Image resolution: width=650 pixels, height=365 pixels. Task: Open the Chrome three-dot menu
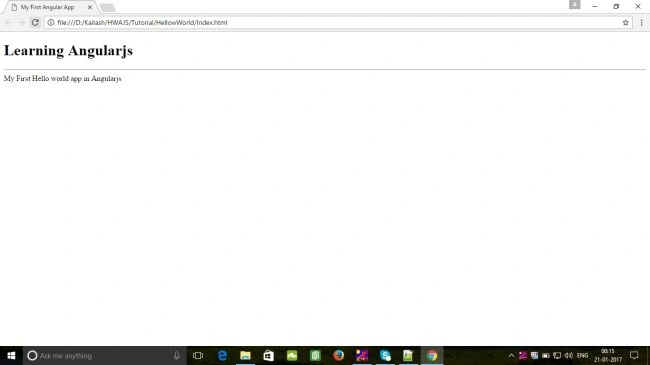[x=641, y=22]
